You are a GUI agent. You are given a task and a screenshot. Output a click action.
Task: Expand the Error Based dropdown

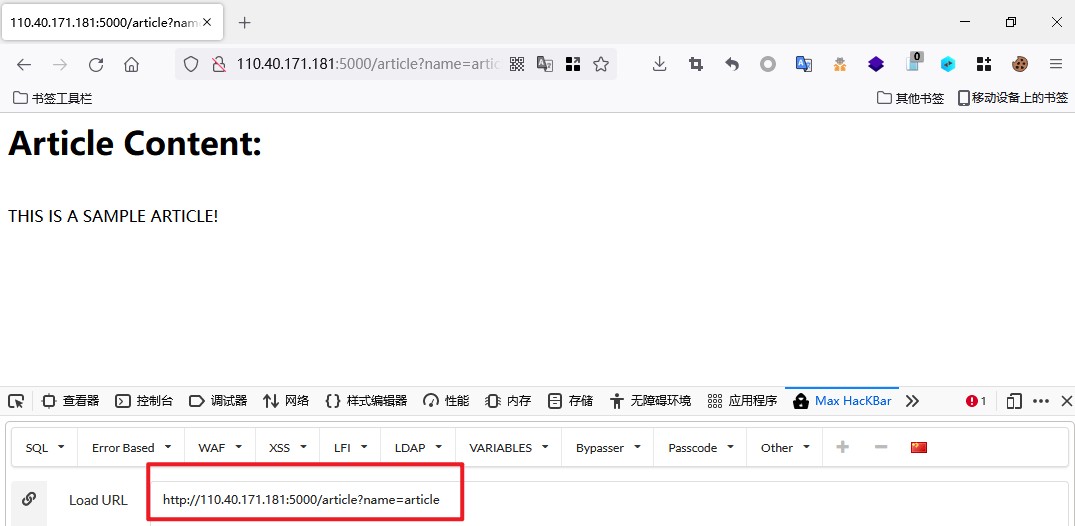point(131,448)
